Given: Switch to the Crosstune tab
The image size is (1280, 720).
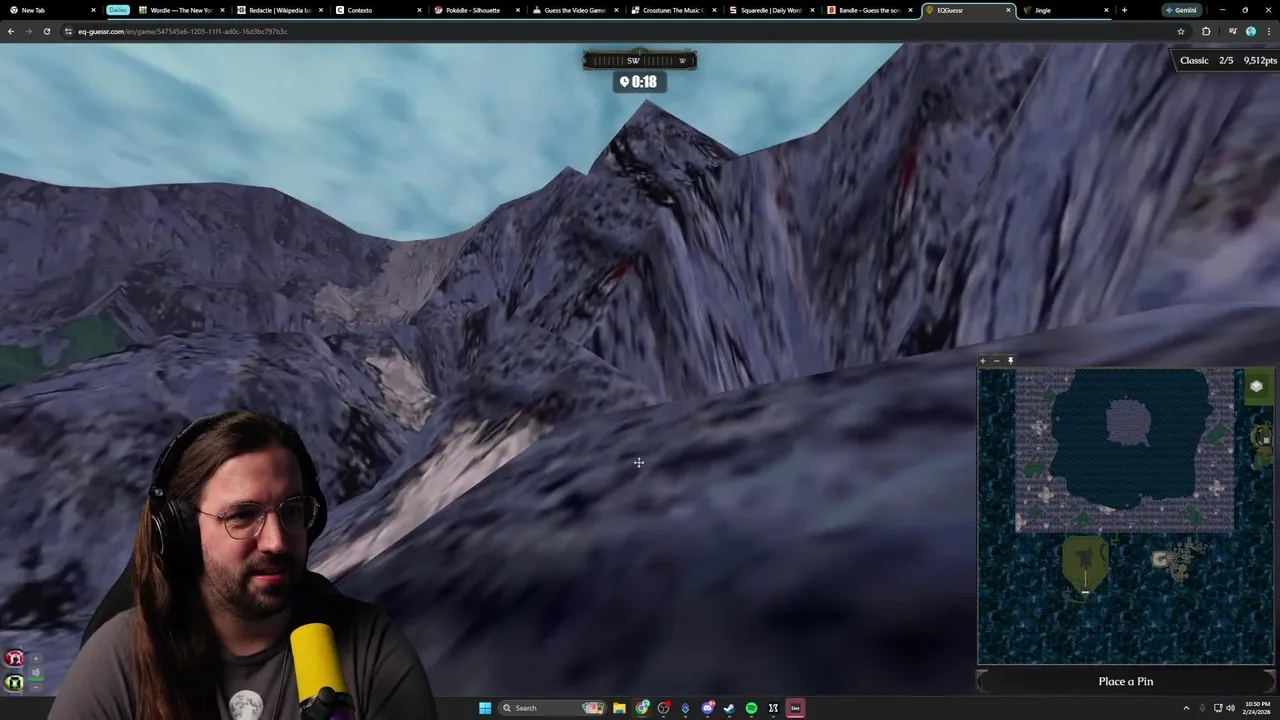Looking at the screenshot, I should 675,10.
